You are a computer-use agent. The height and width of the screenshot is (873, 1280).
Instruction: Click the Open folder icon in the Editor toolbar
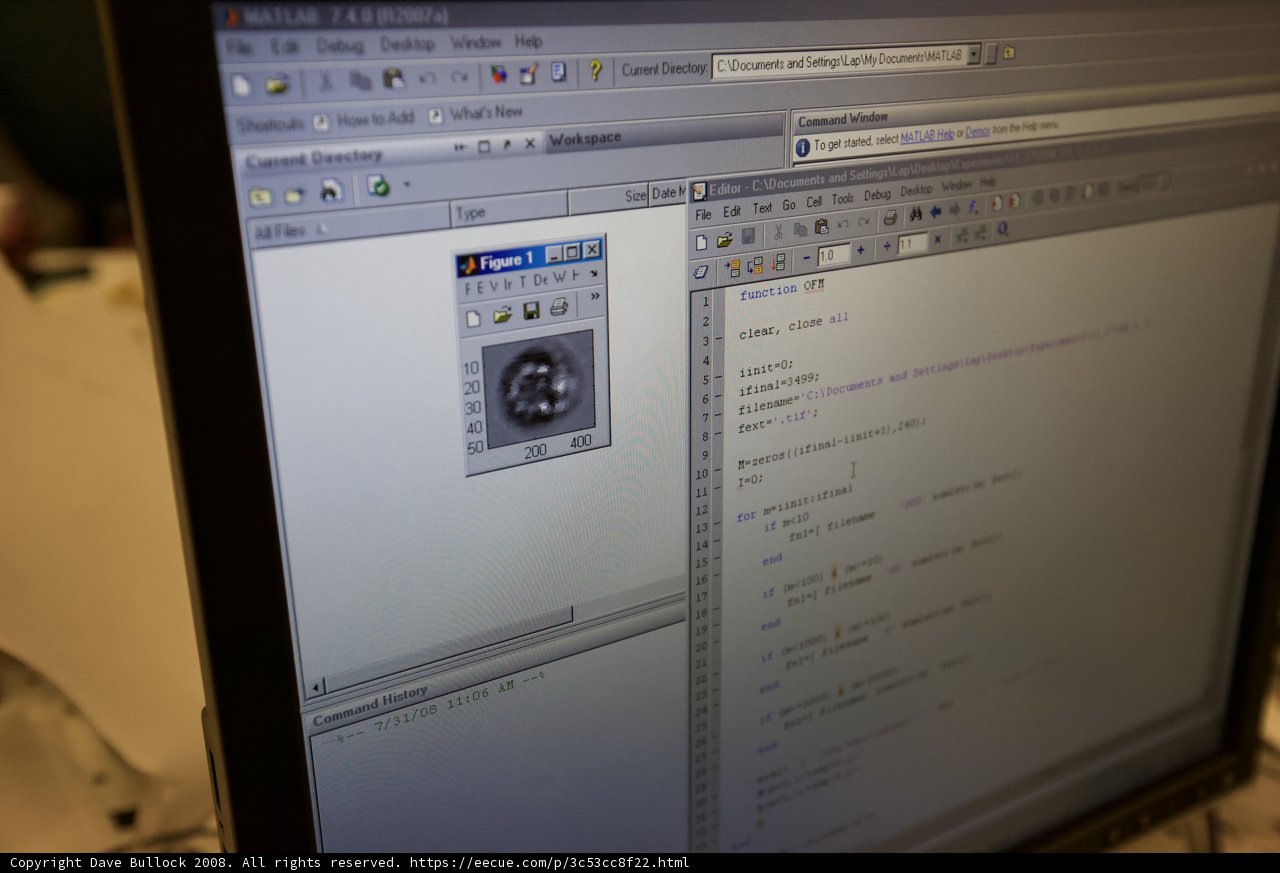point(724,240)
